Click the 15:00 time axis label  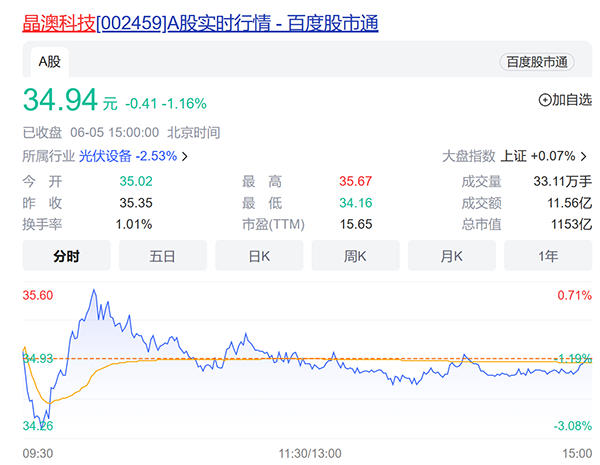coord(577,454)
